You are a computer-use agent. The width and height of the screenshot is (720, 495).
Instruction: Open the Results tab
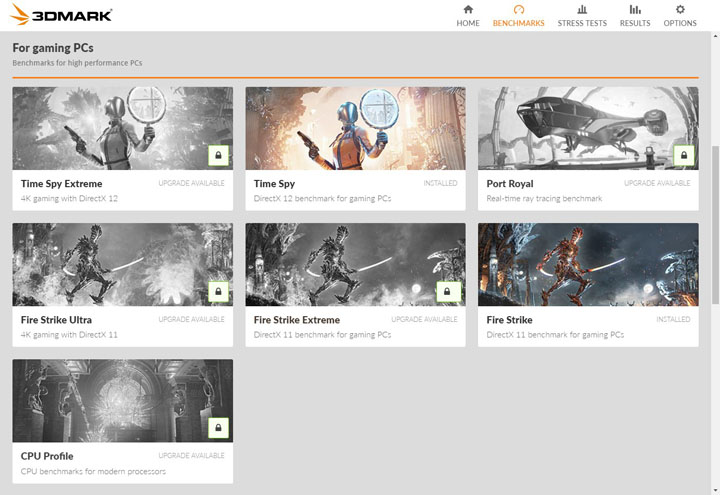[x=635, y=16]
